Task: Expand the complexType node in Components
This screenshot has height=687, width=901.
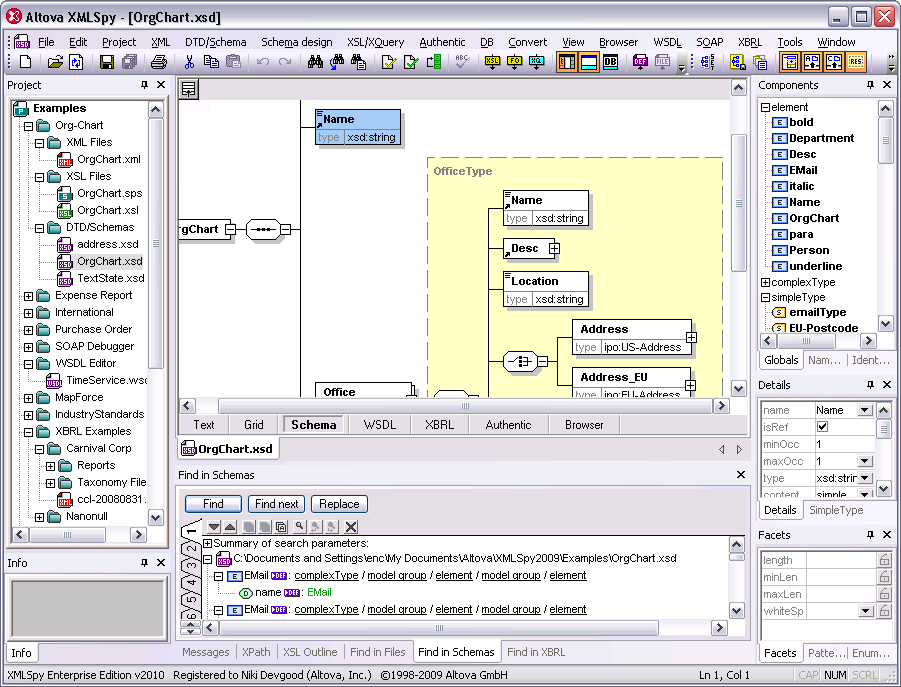Action: [x=765, y=283]
